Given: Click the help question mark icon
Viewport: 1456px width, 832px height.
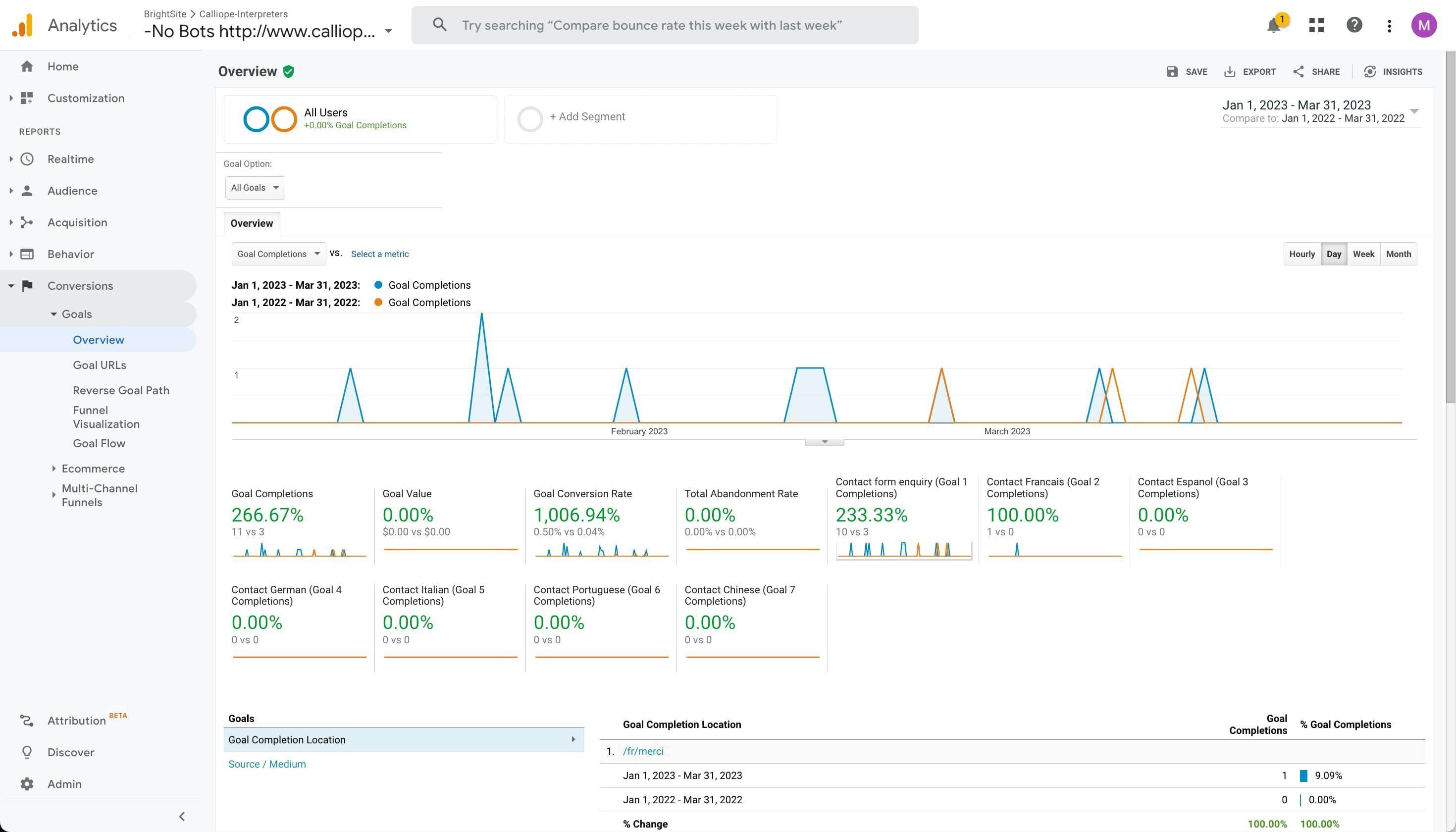Looking at the screenshot, I should point(1353,25).
